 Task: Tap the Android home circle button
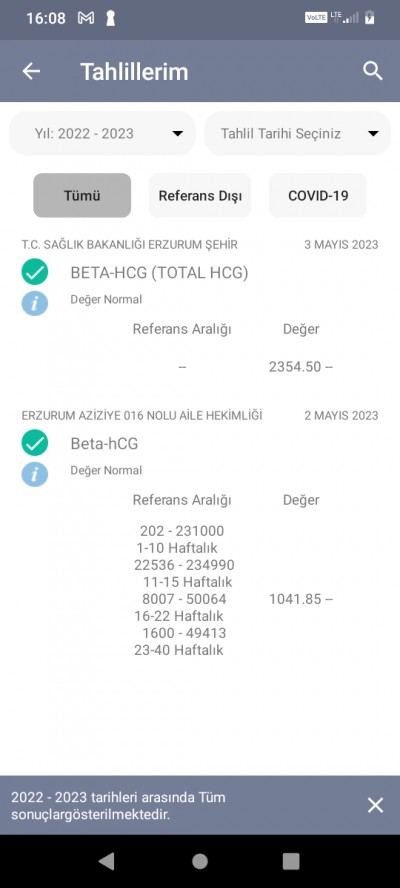point(199,861)
